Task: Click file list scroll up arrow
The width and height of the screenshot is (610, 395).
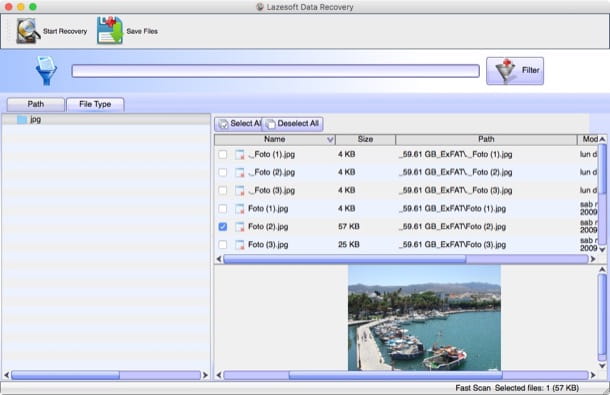Action: pyautogui.click(x=602, y=139)
